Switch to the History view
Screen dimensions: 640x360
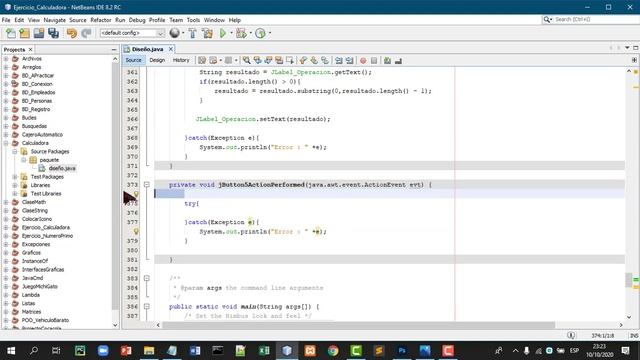181,60
